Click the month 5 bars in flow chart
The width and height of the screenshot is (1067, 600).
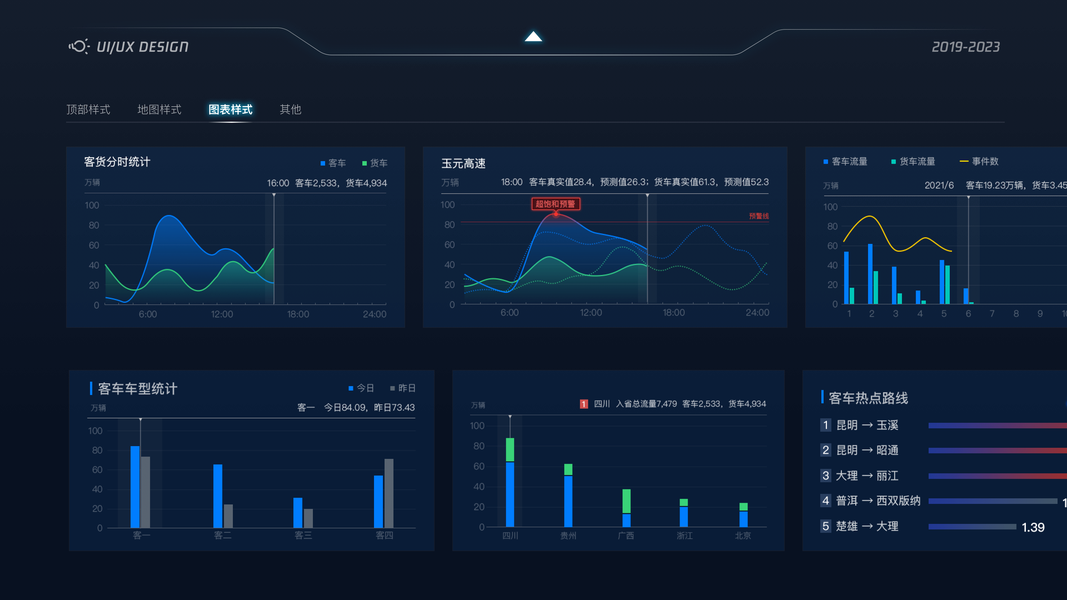point(945,282)
